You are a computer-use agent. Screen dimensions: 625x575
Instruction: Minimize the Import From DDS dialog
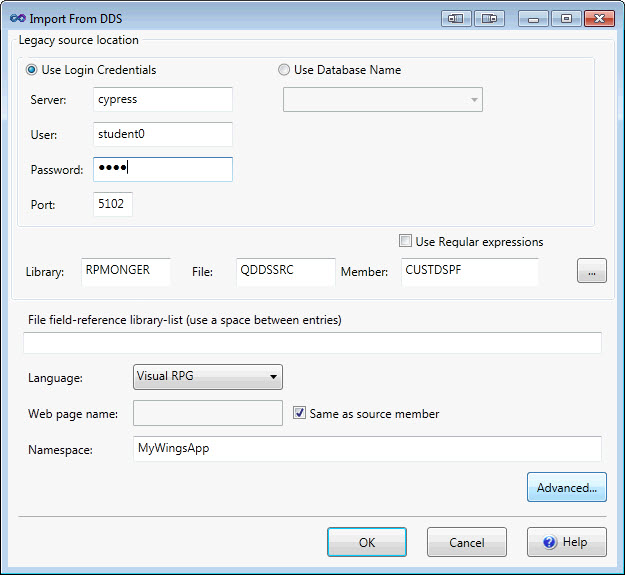coord(533,19)
